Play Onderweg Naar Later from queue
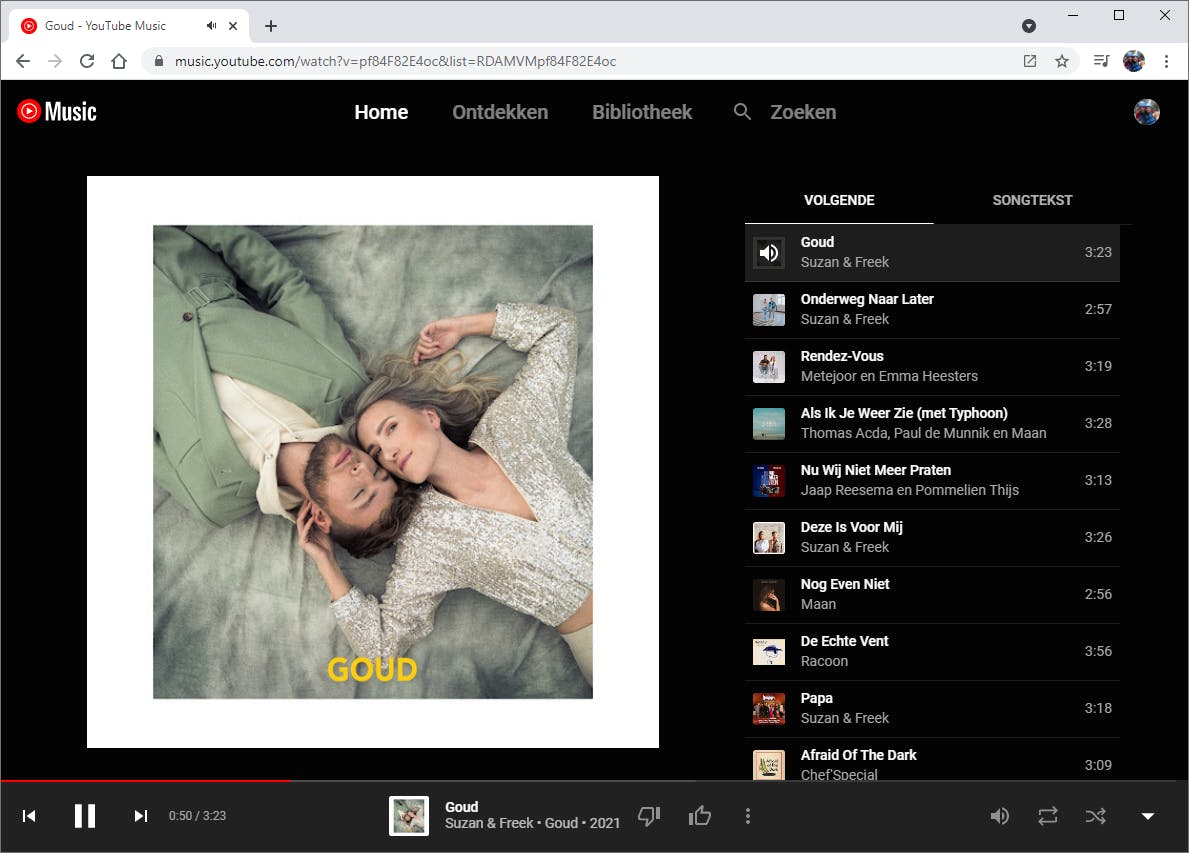This screenshot has height=853, width=1189. [932, 309]
